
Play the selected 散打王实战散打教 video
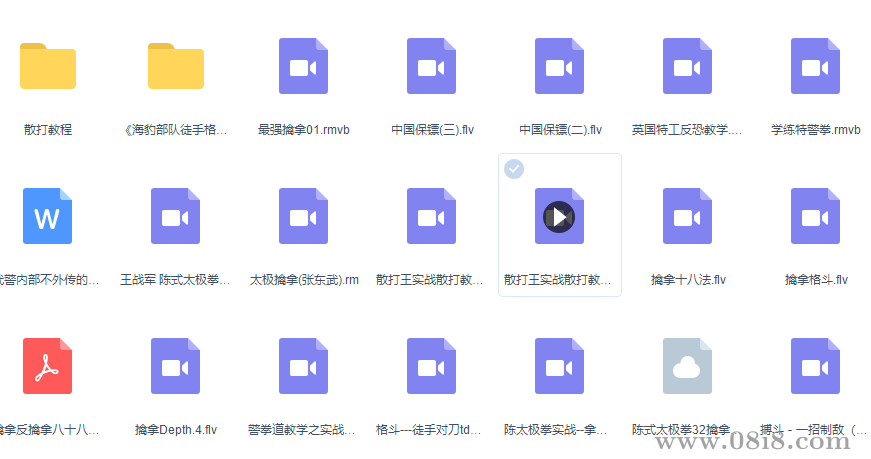(x=559, y=217)
